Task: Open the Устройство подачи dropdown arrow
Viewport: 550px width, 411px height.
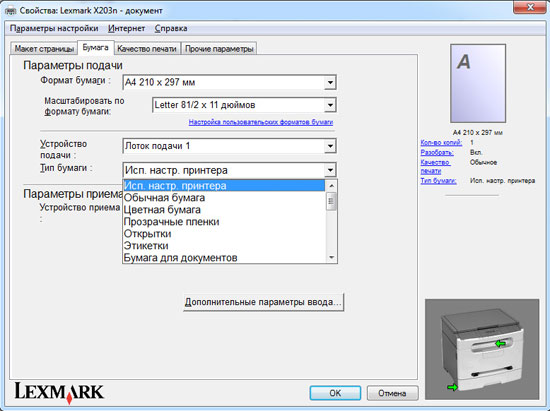Action: (x=330, y=146)
